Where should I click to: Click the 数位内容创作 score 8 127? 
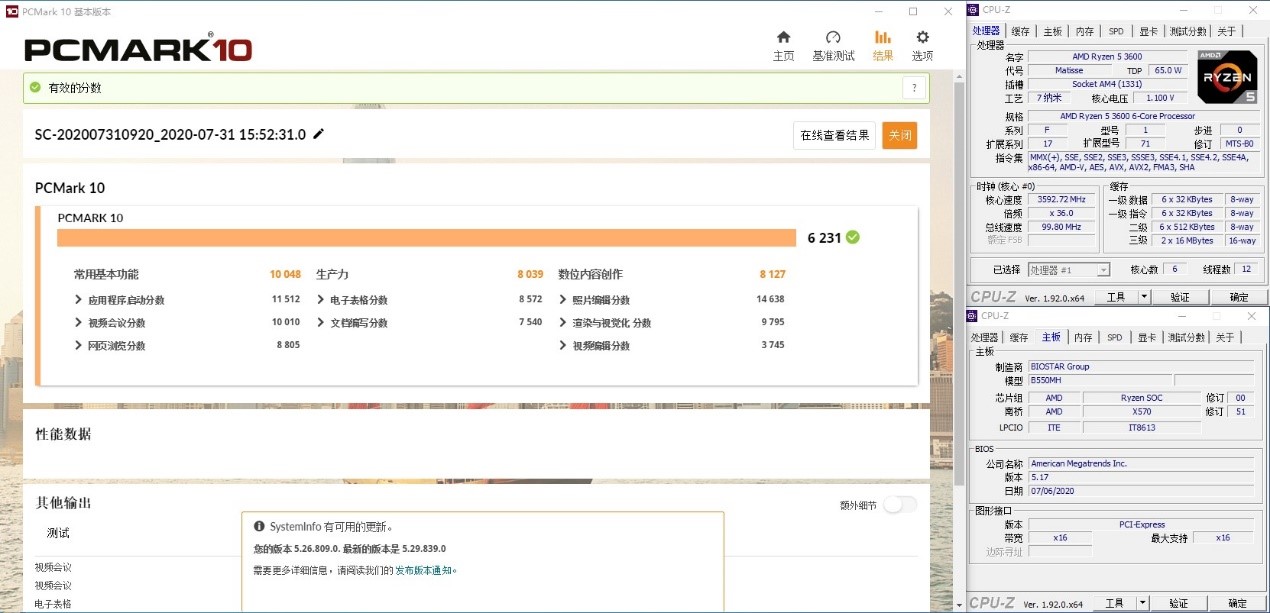(772, 274)
